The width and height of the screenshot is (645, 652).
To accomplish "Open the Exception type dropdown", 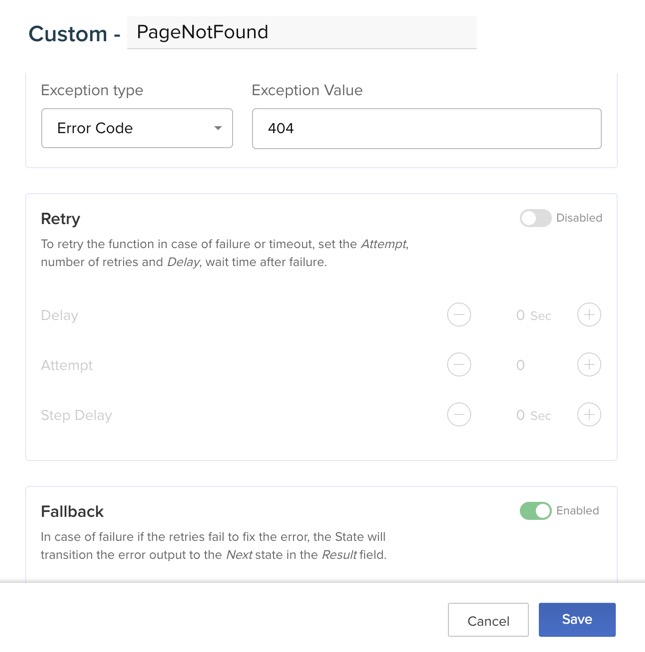I will [136, 128].
